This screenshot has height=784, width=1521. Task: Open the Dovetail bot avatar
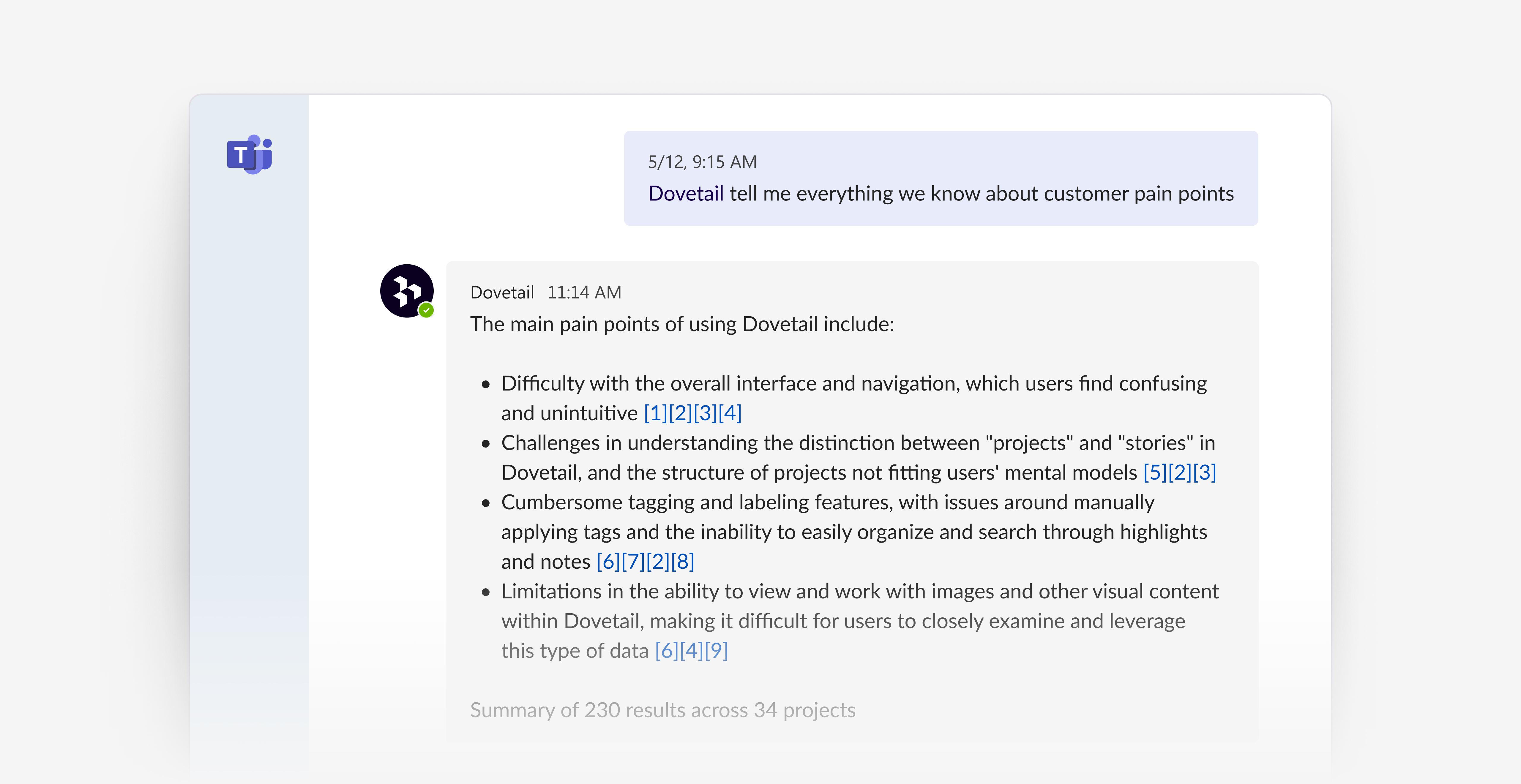tap(407, 291)
